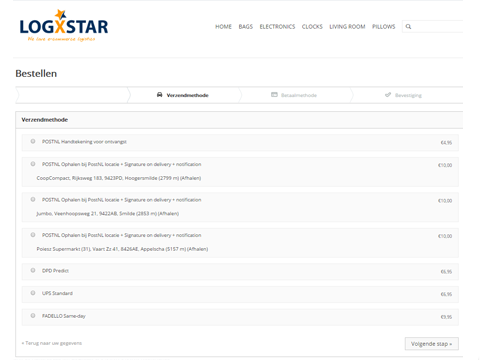Screen dimensions: 480x360
Task: Click the €10,00 price for Poiesz pickup
Action: coord(445,236)
